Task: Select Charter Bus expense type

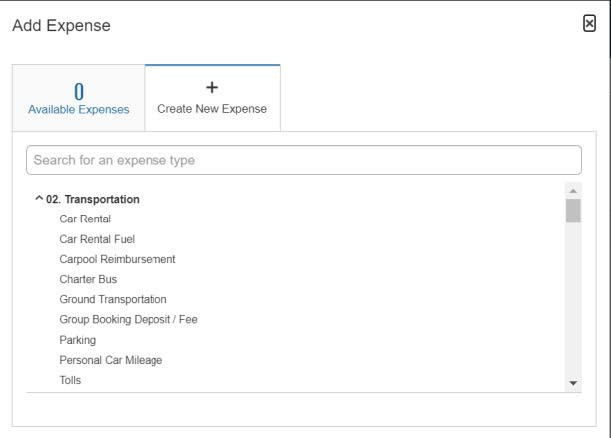Action: (88, 279)
